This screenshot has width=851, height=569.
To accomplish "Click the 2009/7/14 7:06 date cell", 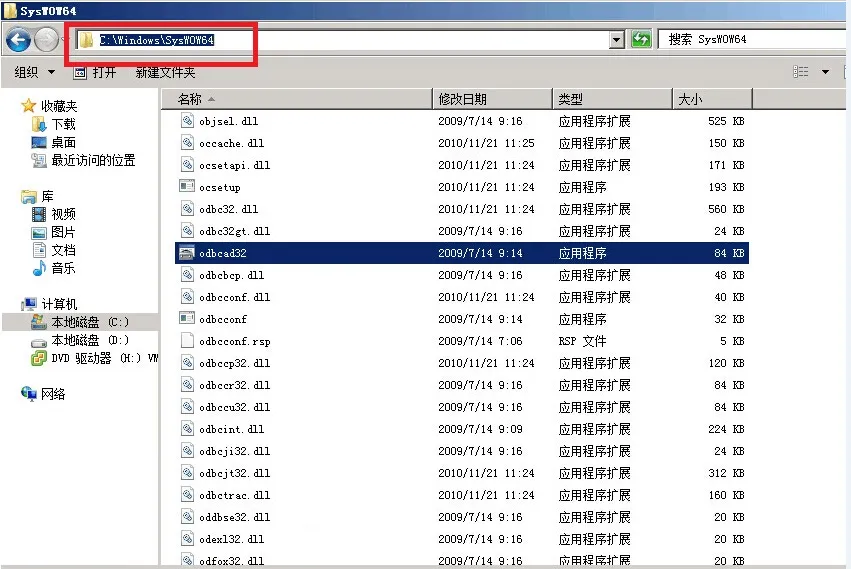I will tap(480, 341).
